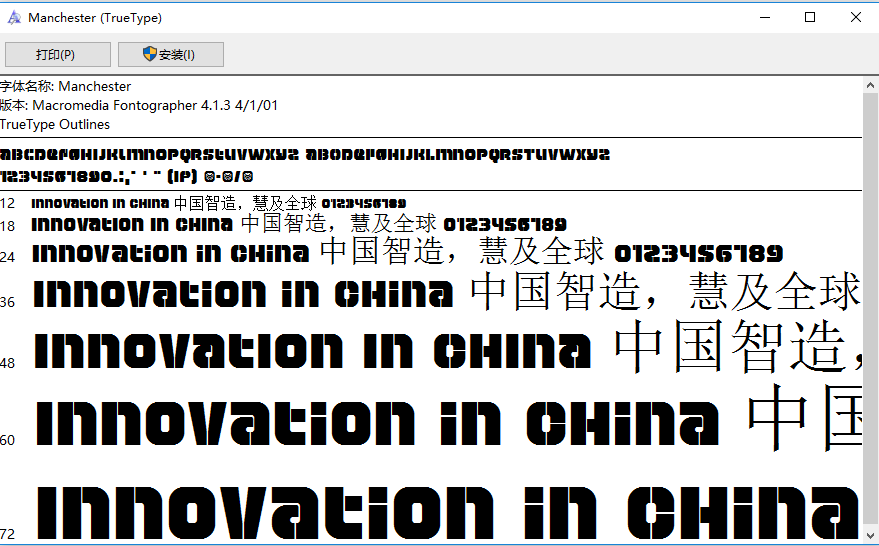The image size is (879, 546).
Task: Click the text '字体名称: Manchester'
Action: [x=65, y=86]
